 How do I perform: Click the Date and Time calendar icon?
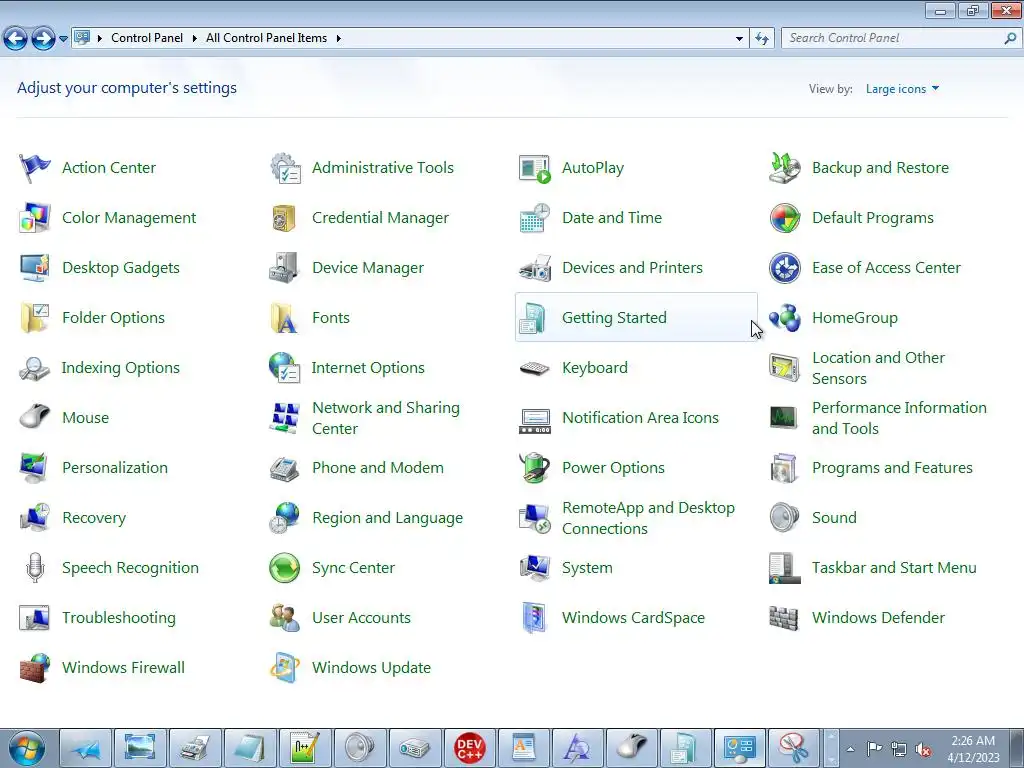[535, 217]
